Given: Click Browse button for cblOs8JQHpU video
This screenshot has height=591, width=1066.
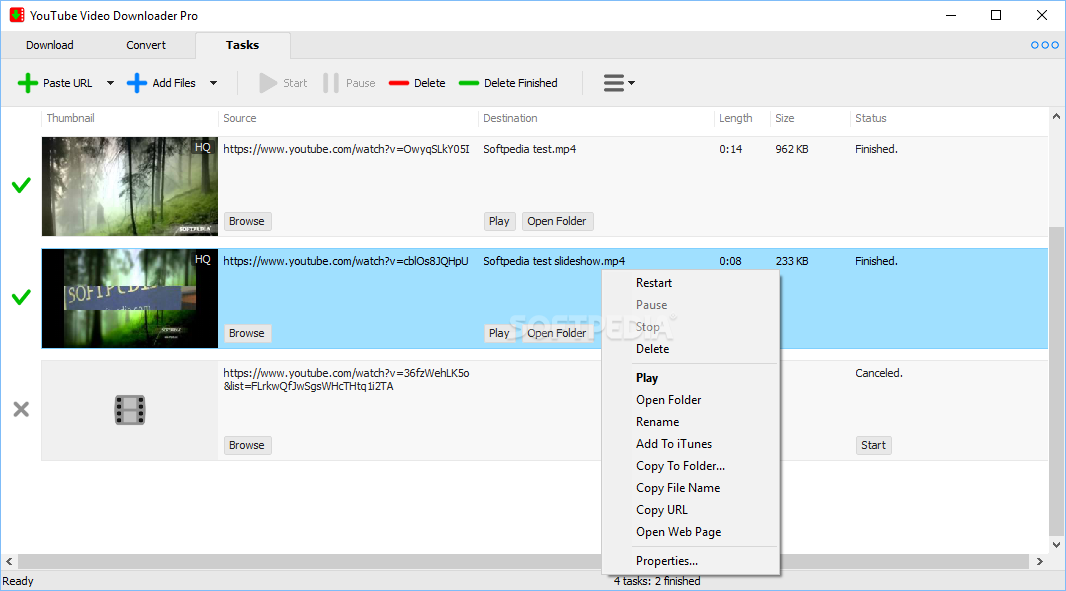Looking at the screenshot, I should pos(247,333).
